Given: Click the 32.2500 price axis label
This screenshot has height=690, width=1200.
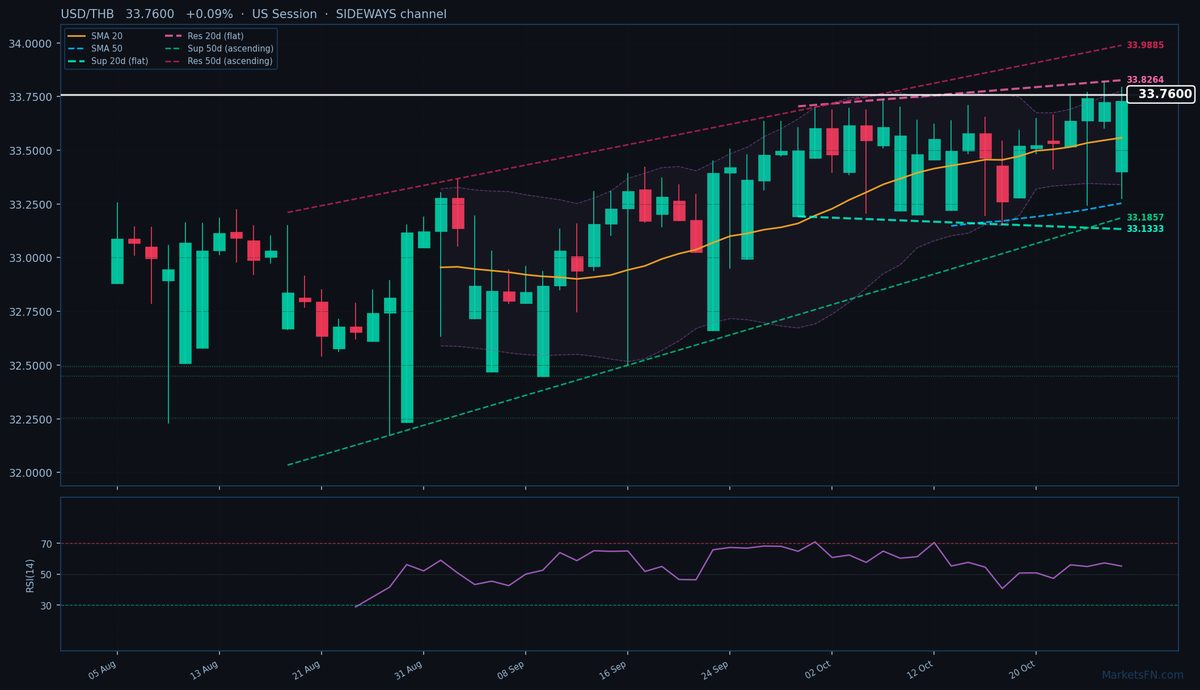Looking at the screenshot, I should [30, 420].
